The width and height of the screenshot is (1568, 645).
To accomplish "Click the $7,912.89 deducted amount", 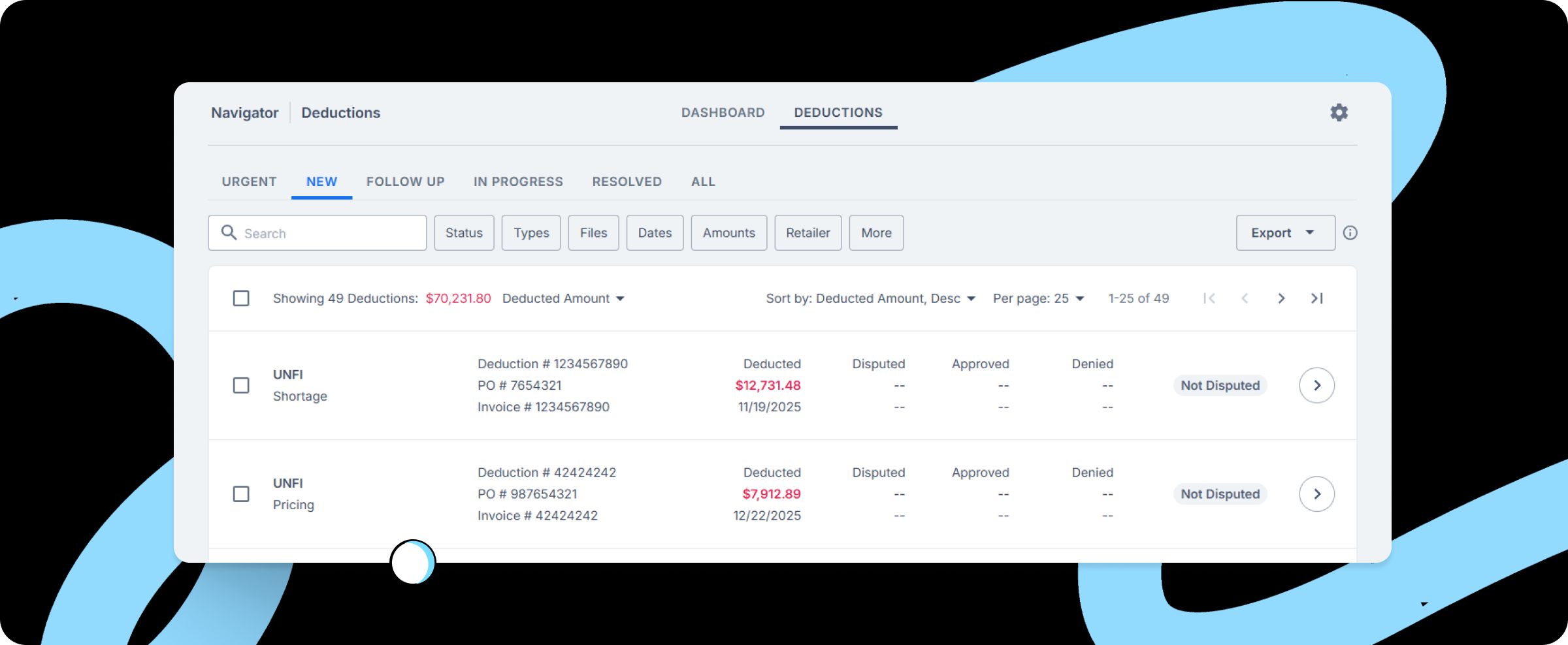I will tap(772, 494).
